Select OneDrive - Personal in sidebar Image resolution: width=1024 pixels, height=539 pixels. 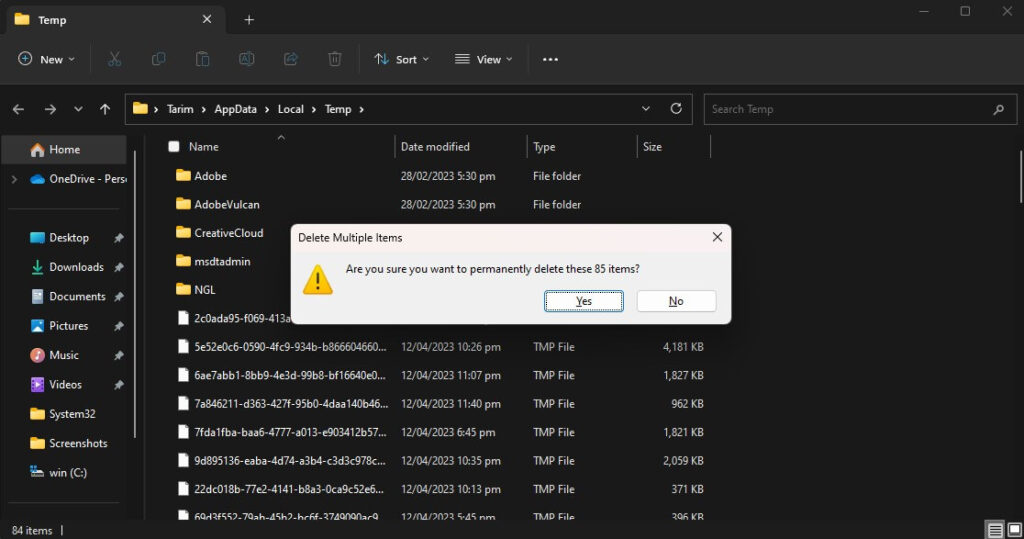78,179
